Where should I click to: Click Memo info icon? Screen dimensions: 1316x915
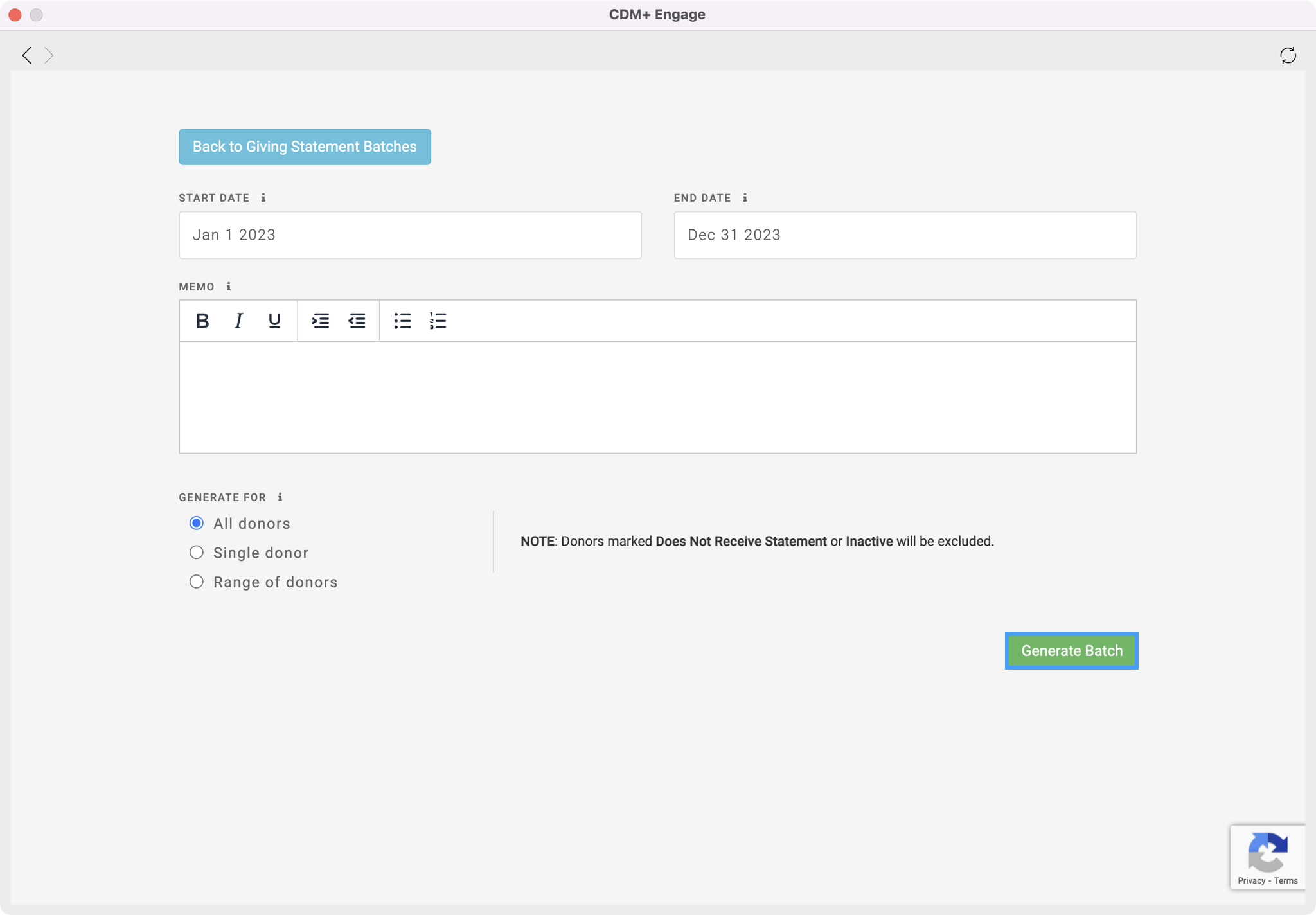[228, 287]
